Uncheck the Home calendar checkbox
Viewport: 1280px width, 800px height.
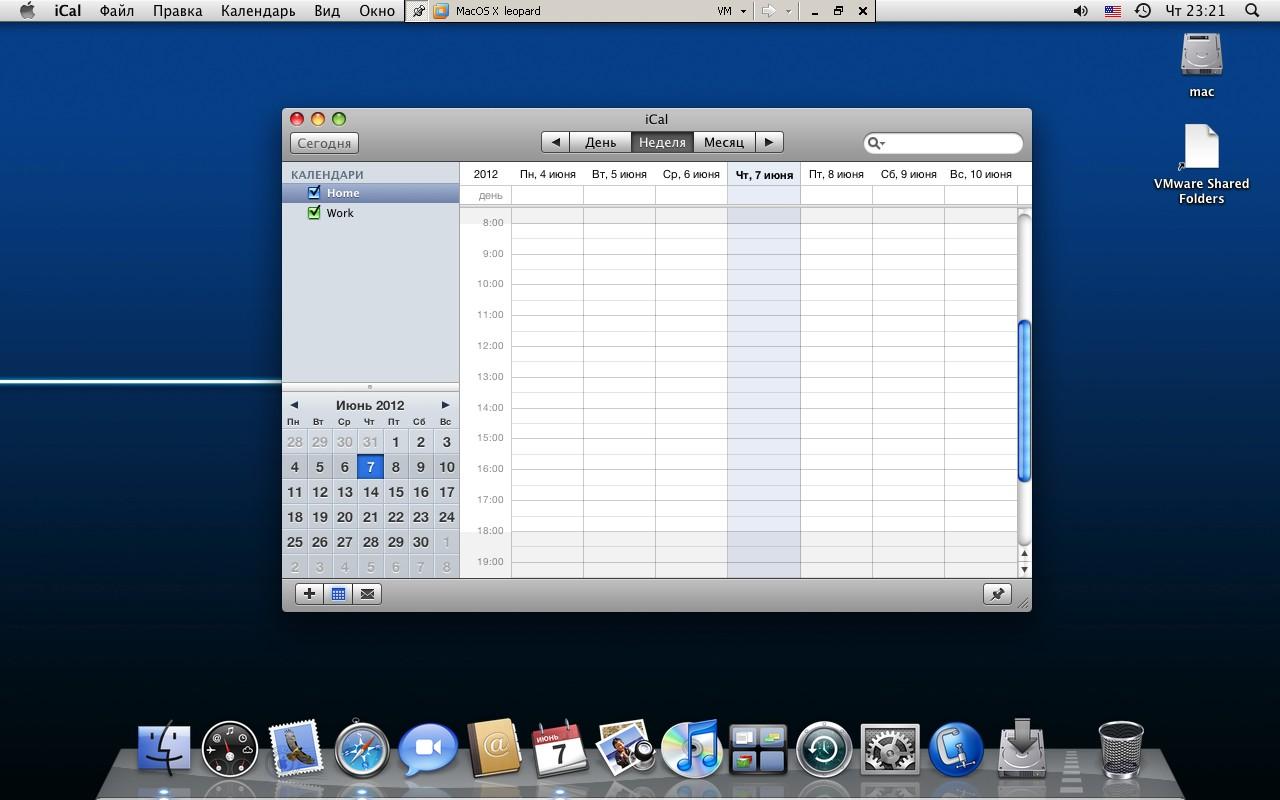click(314, 193)
